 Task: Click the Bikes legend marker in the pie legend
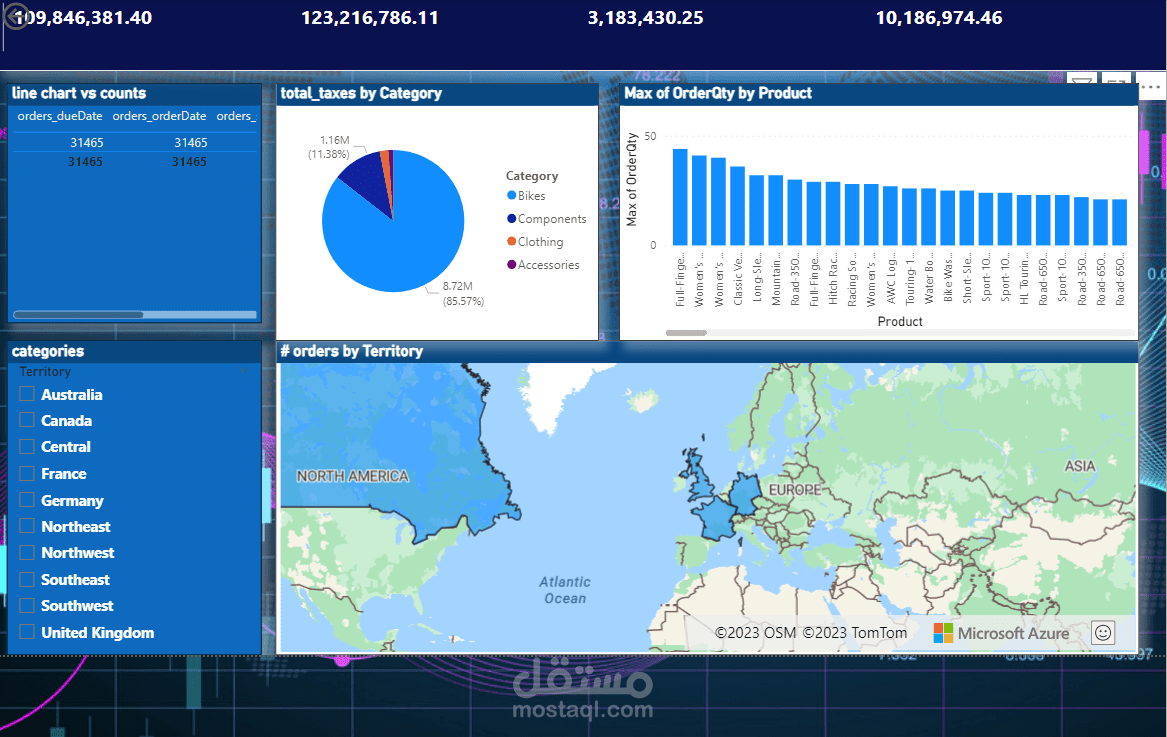pos(514,195)
